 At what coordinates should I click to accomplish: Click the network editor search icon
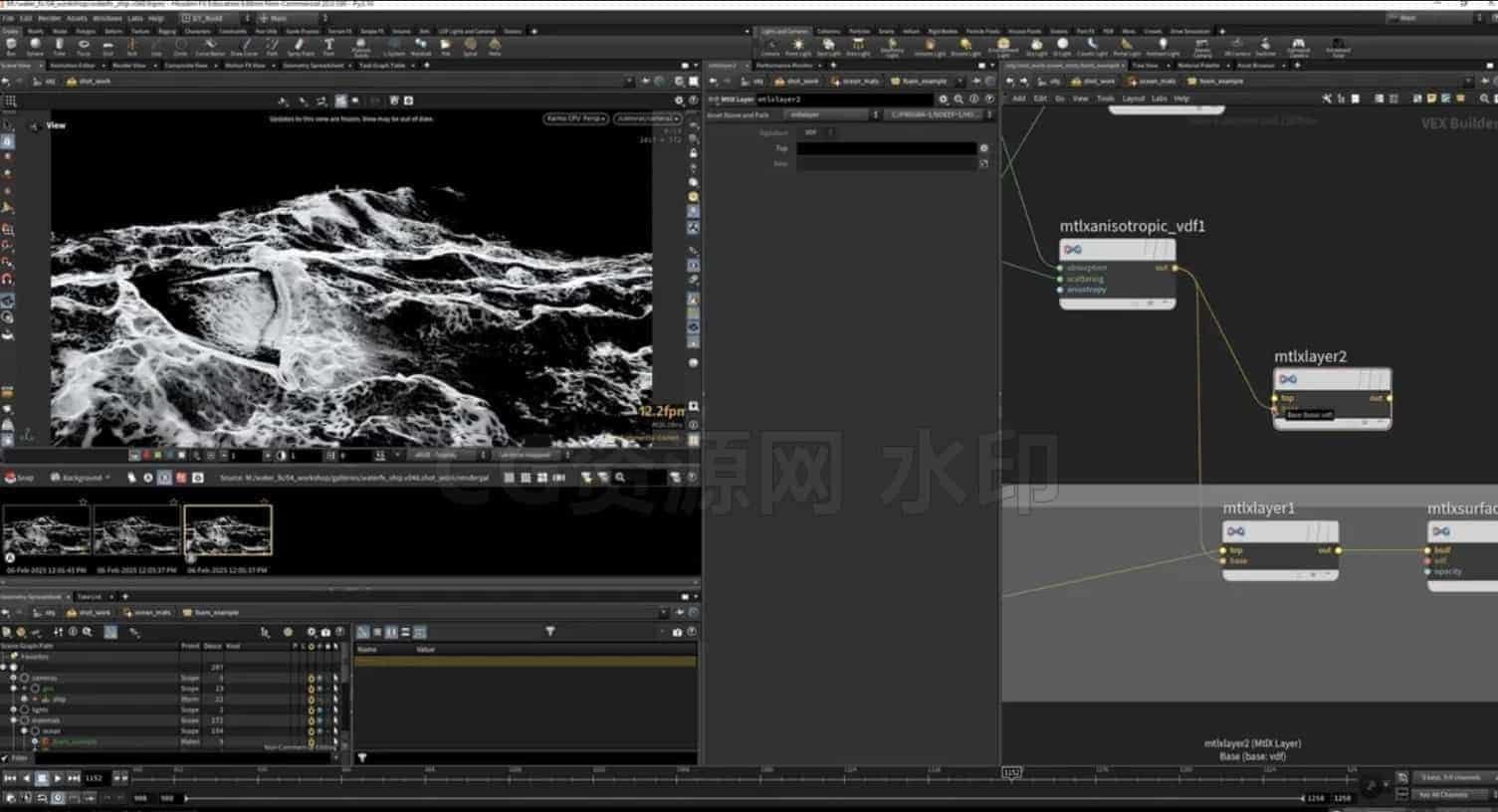(1484, 99)
